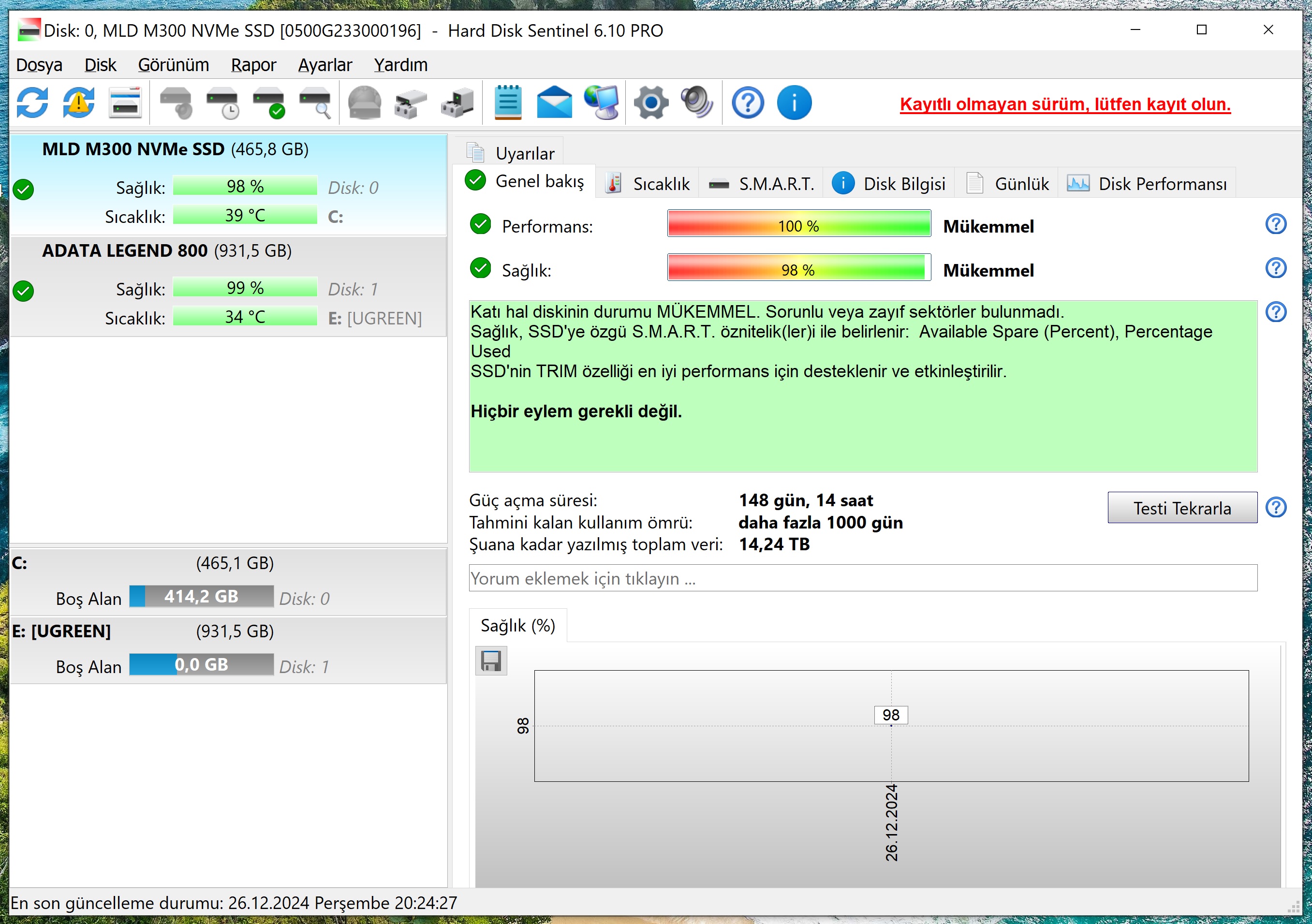Click the grey hard disk test icon

(x=176, y=103)
